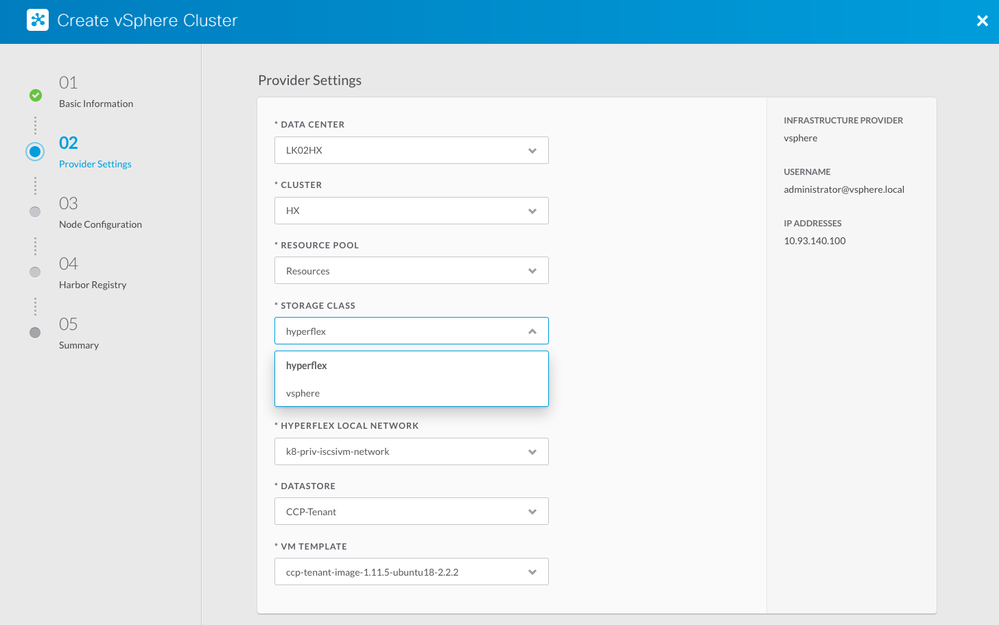Screen dimensions: 999x625
Task: Open the HyperFlex Local Network dropdown
Action: pos(412,452)
